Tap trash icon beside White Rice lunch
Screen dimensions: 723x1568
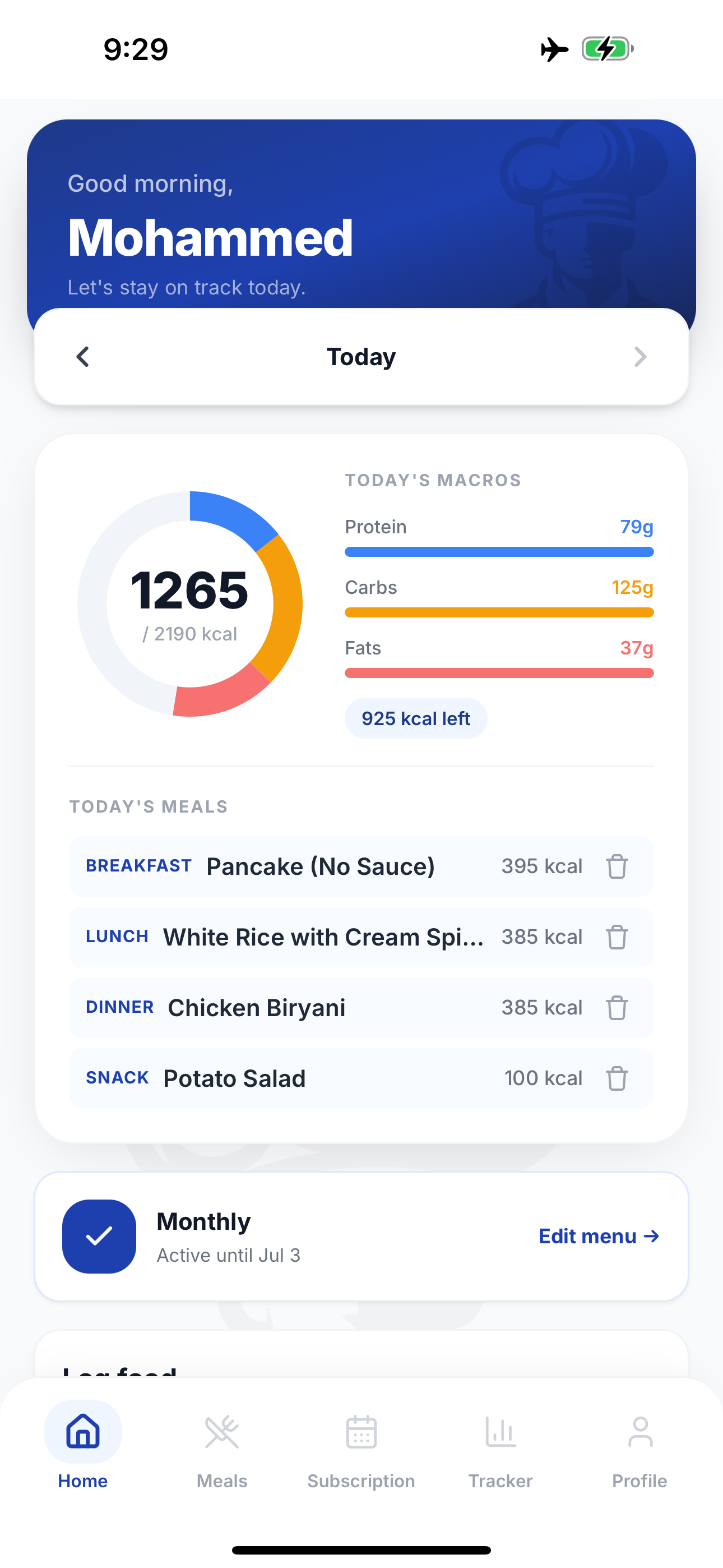[617, 937]
